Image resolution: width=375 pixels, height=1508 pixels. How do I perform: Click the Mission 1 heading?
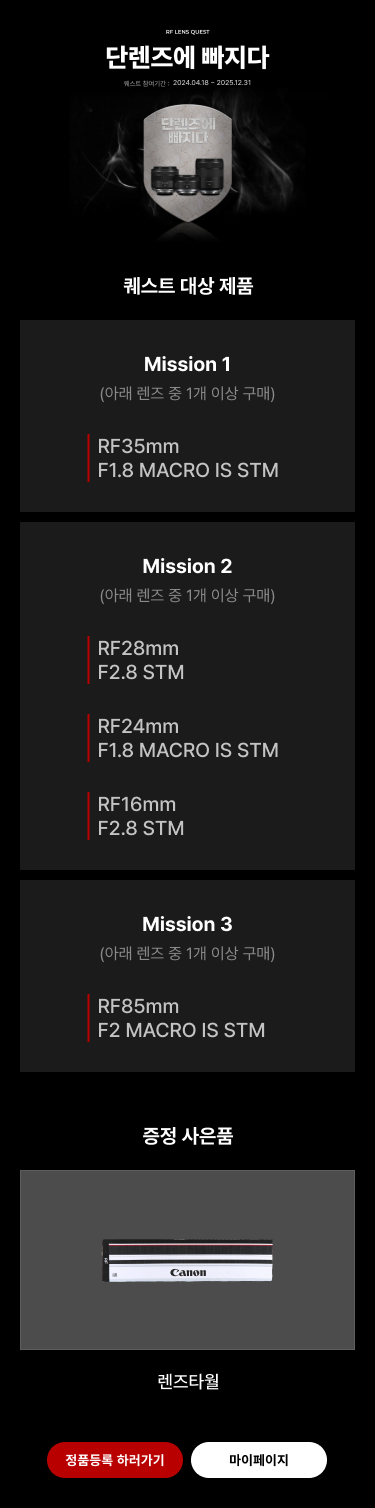click(x=188, y=364)
